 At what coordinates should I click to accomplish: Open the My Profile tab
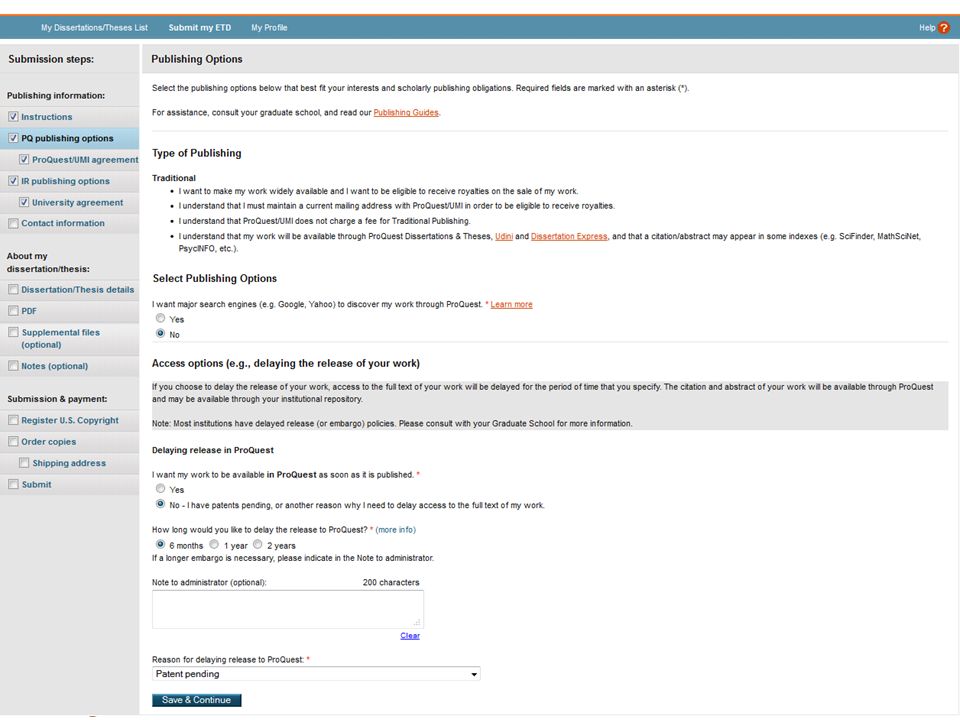(269, 28)
